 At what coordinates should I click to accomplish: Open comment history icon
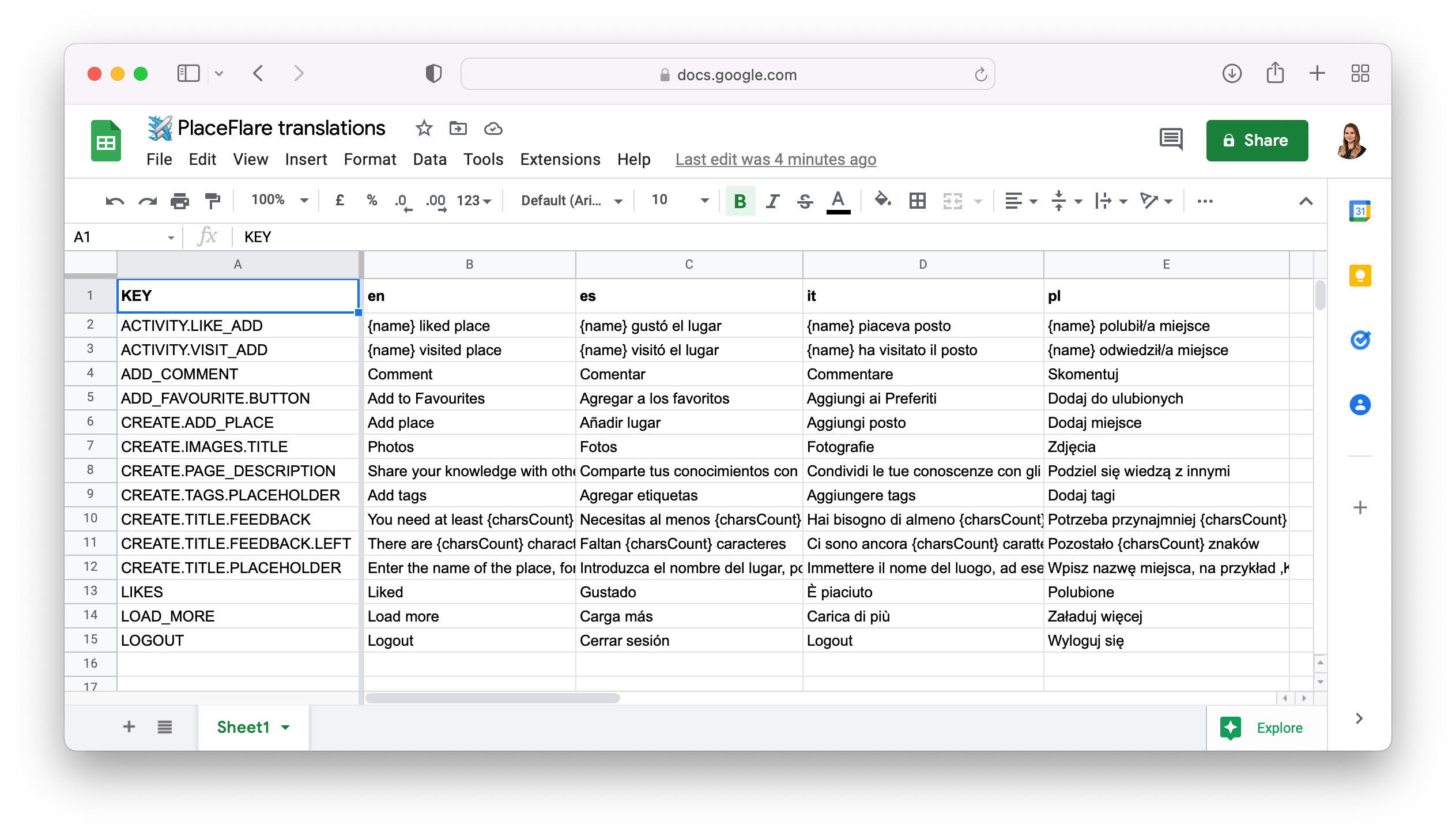[x=1171, y=140]
